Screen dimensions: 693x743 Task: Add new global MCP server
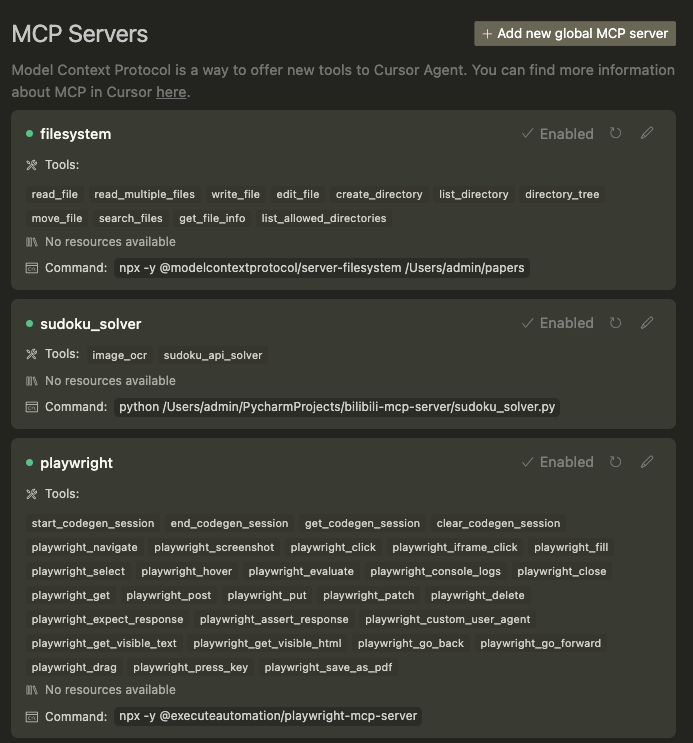pyautogui.click(x=575, y=34)
